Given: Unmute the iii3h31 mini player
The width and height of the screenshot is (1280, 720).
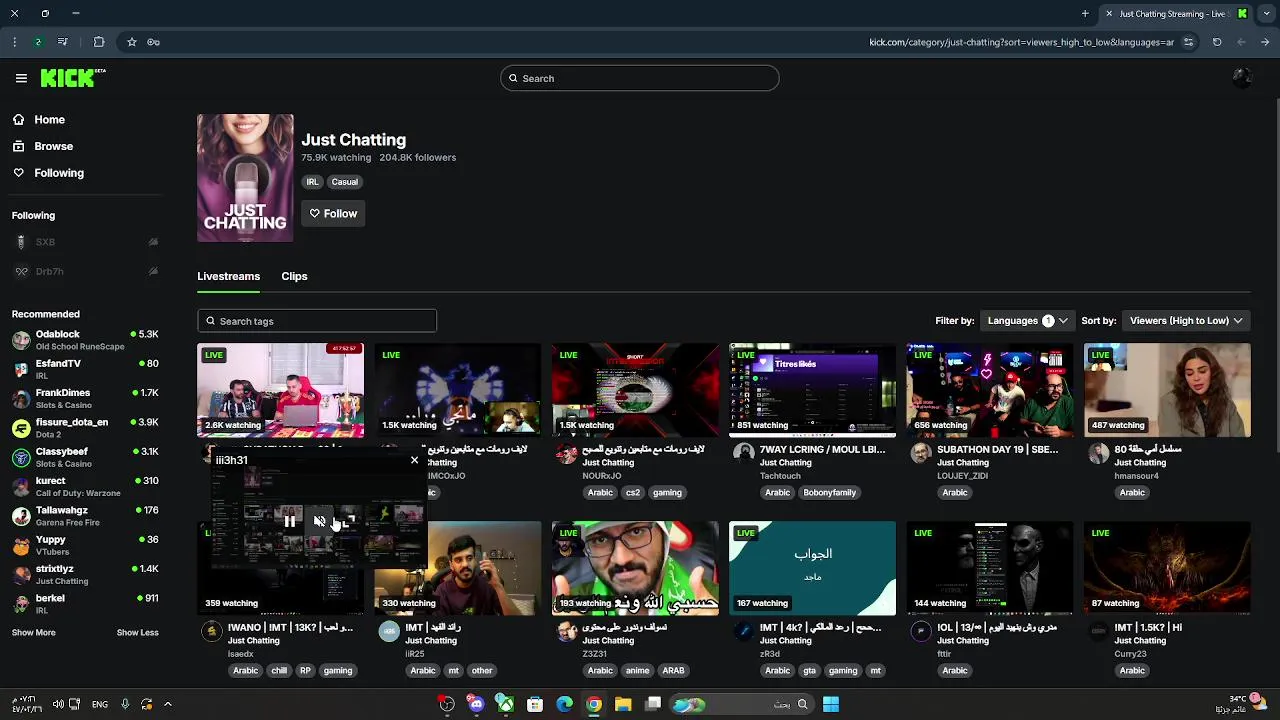Looking at the screenshot, I should pyautogui.click(x=319, y=521).
